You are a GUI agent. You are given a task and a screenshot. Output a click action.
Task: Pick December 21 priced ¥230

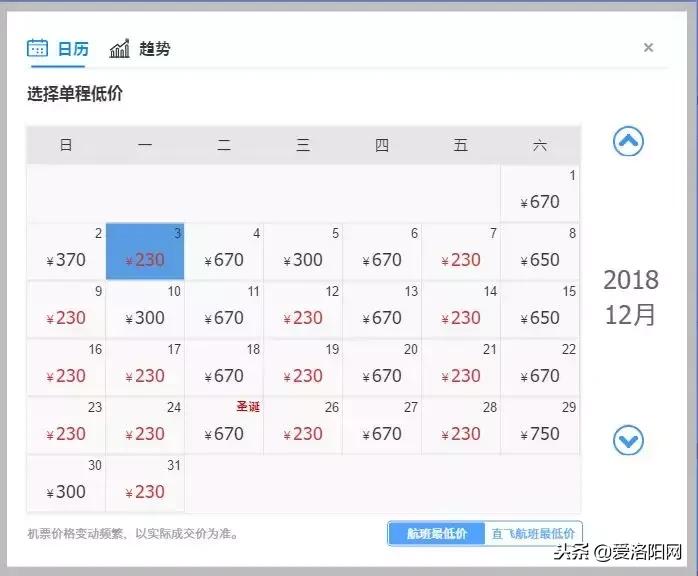click(x=461, y=367)
